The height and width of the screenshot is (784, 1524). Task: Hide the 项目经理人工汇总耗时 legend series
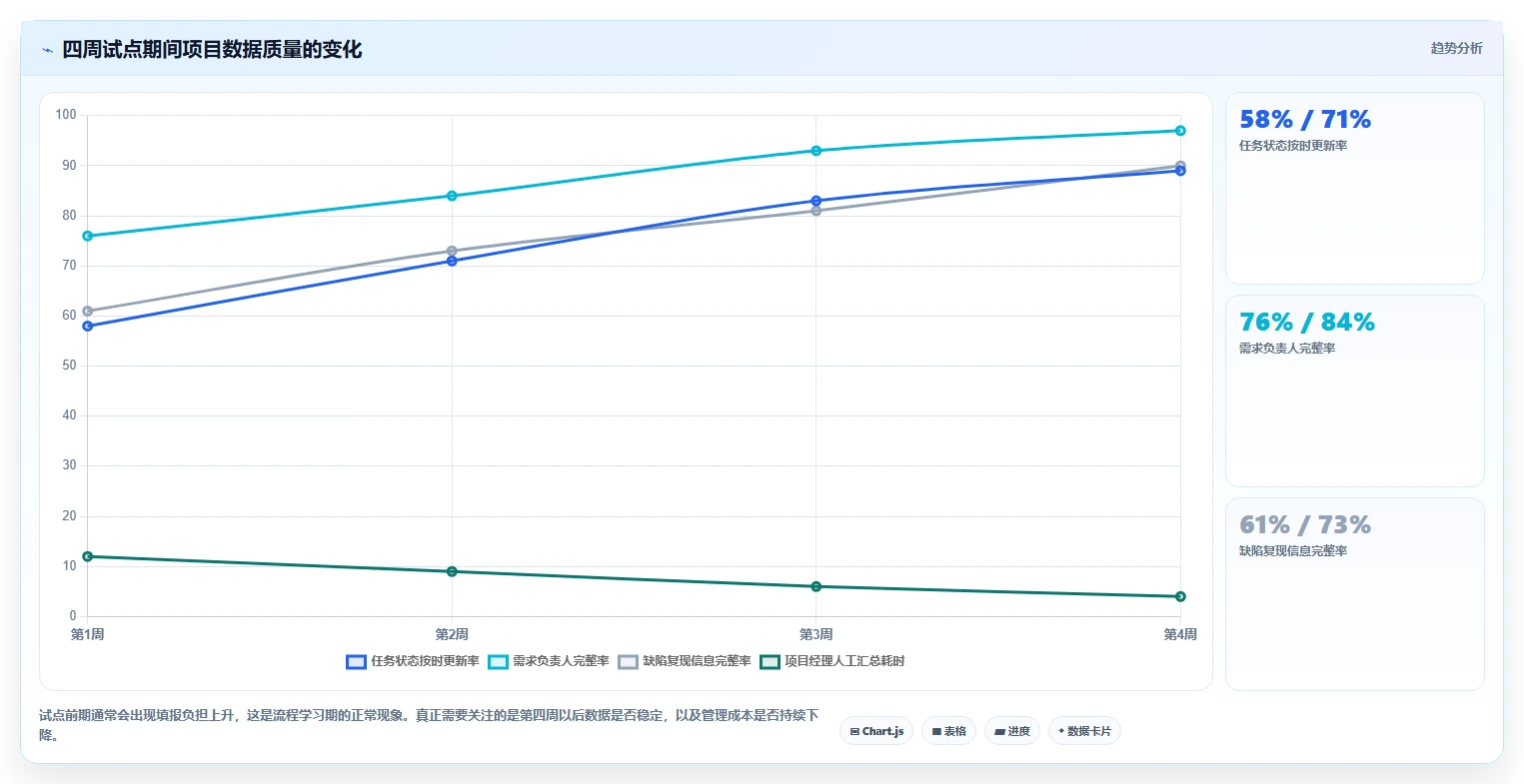(x=832, y=661)
